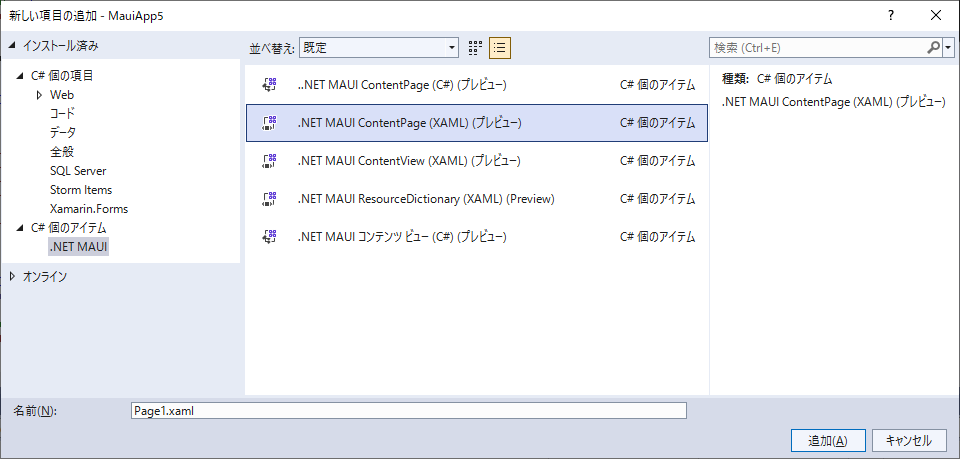Select the コード category
Image resolution: width=960 pixels, height=459 pixels.
coord(62,114)
